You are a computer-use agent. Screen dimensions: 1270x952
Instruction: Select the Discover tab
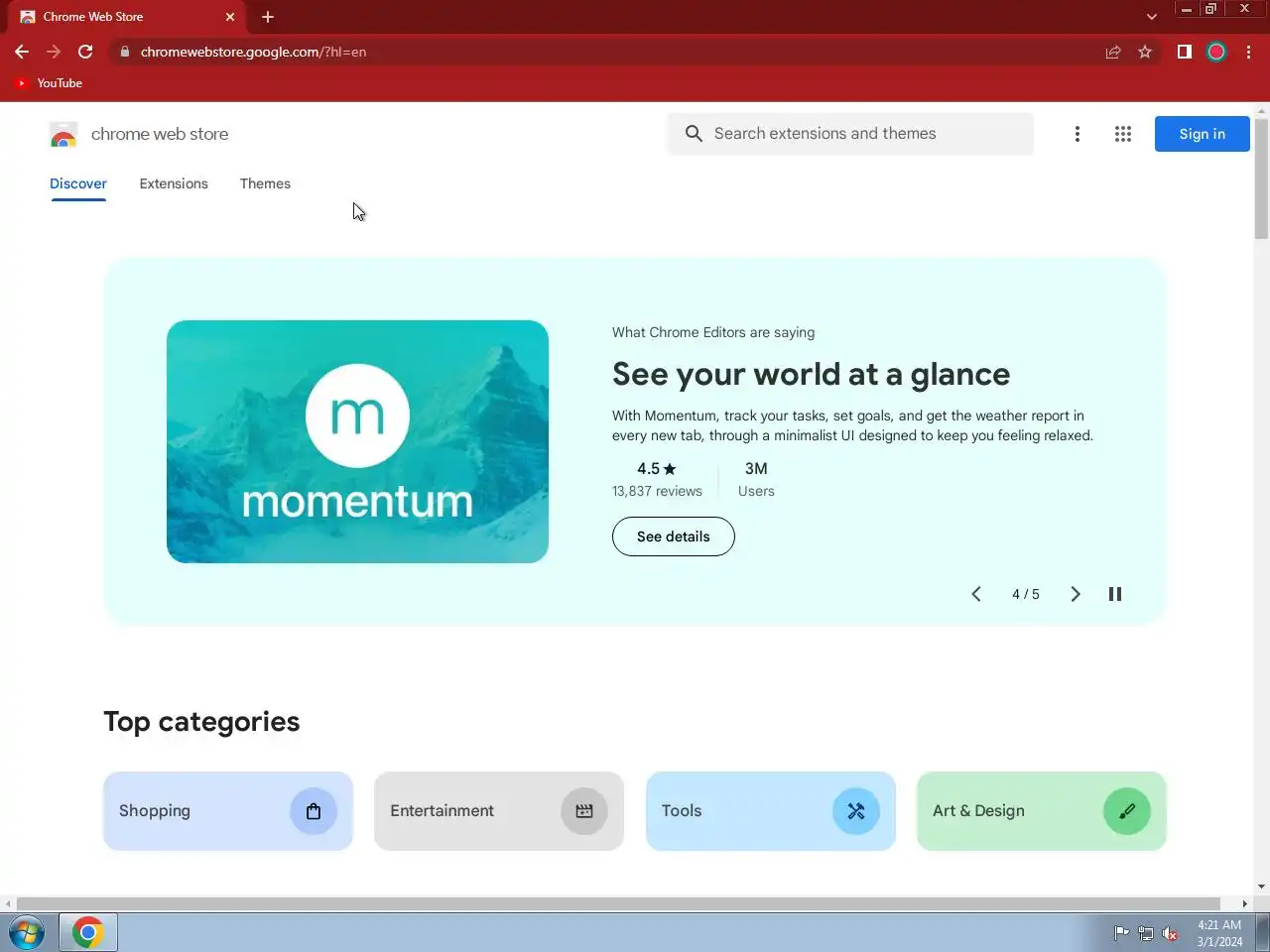point(78,184)
